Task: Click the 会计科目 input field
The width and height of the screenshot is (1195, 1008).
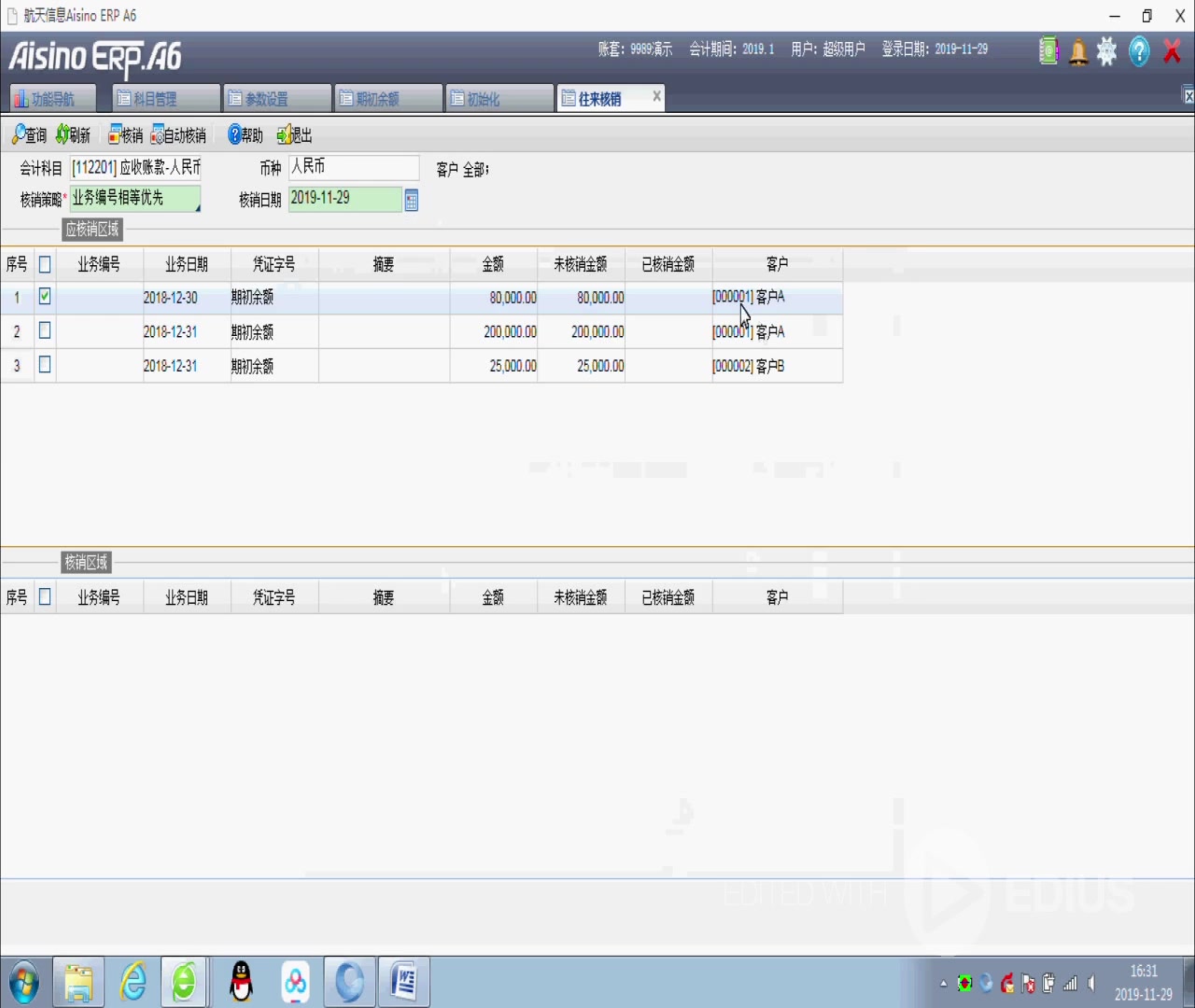Action: pyautogui.click(x=135, y=168)
